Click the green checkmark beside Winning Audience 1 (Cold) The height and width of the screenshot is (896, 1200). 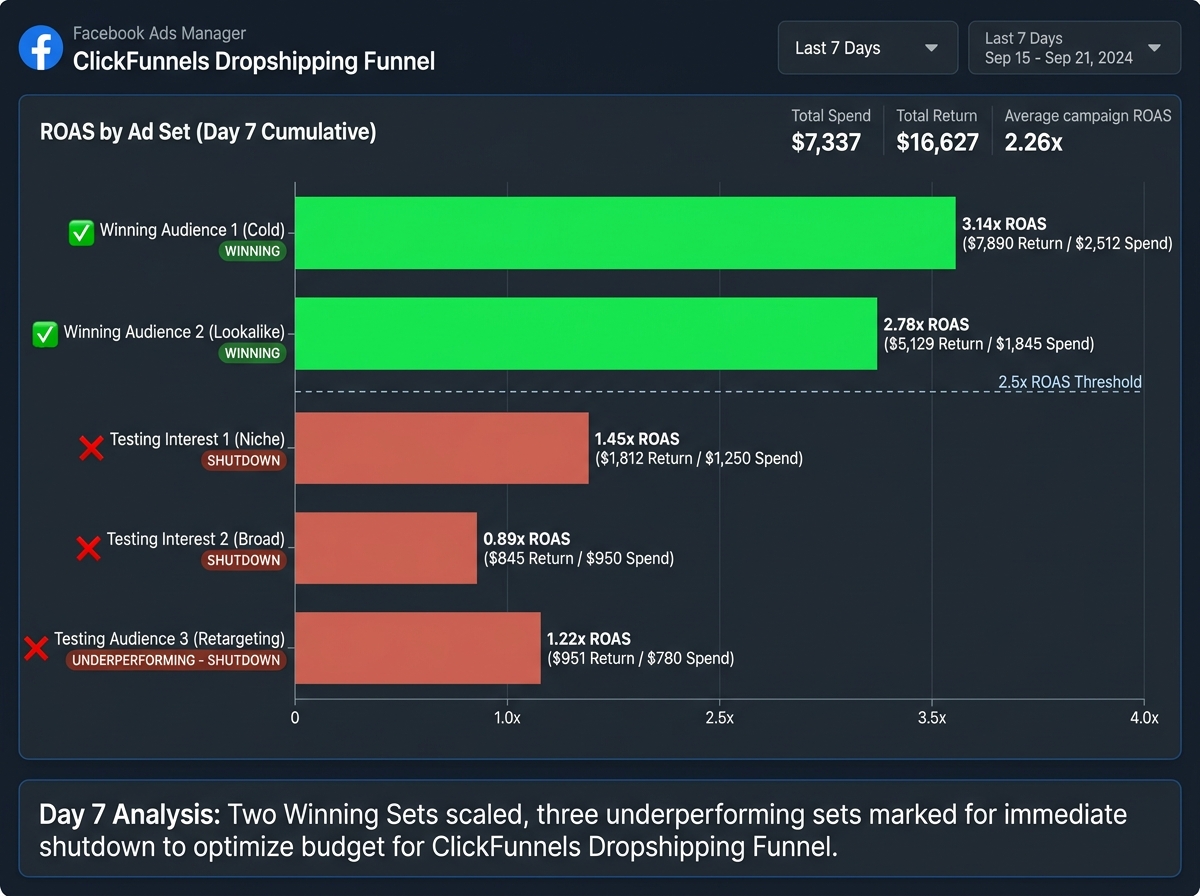(x=81, y=233)
